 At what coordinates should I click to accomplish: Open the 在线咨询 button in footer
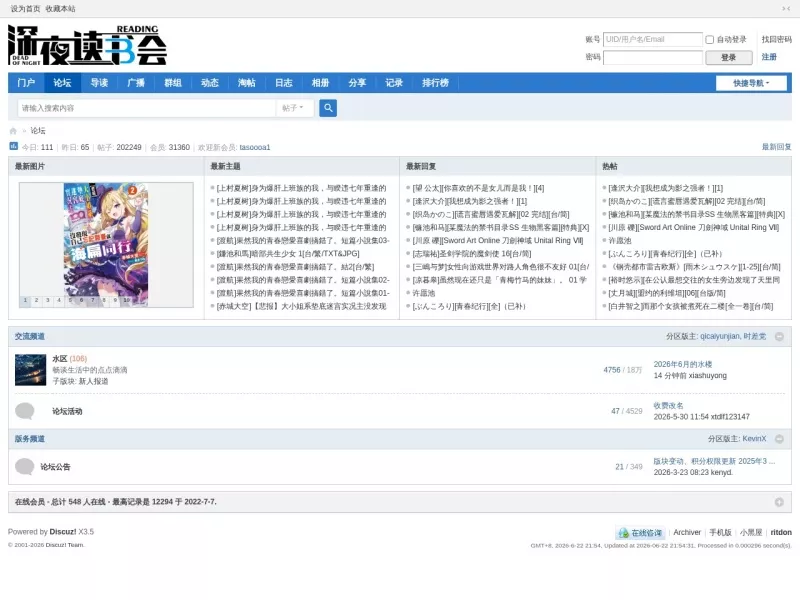click(x=641, y=533)
